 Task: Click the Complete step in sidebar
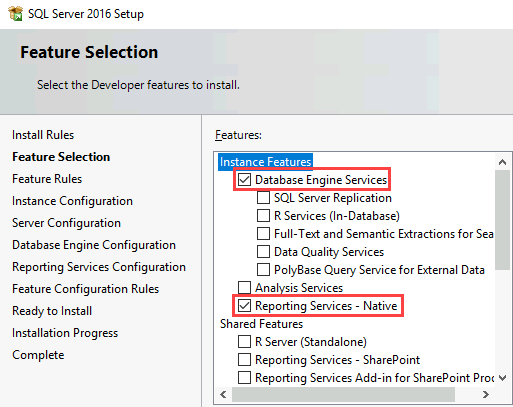tap(38, 355)
